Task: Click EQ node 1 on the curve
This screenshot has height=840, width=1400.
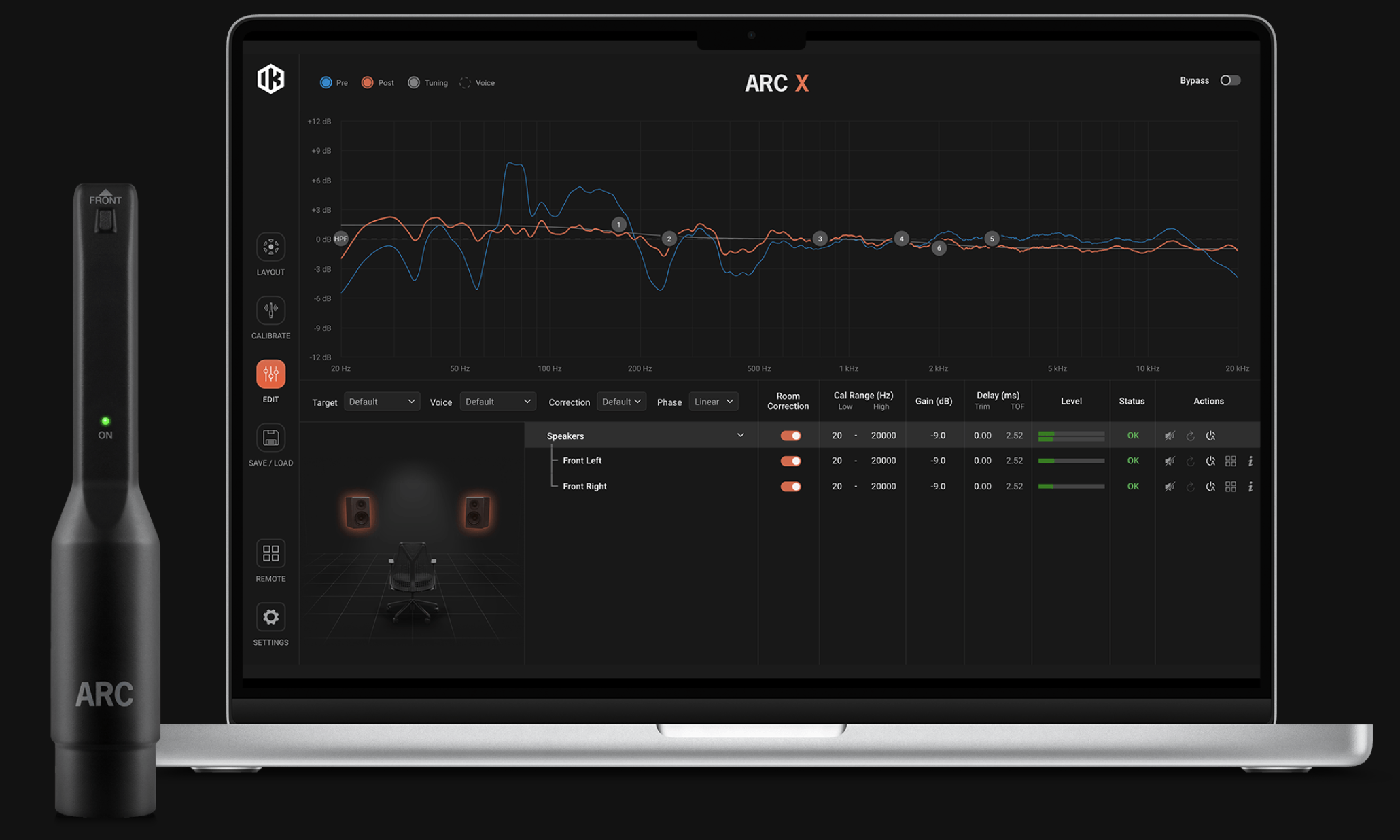Action: pos(618,225)
